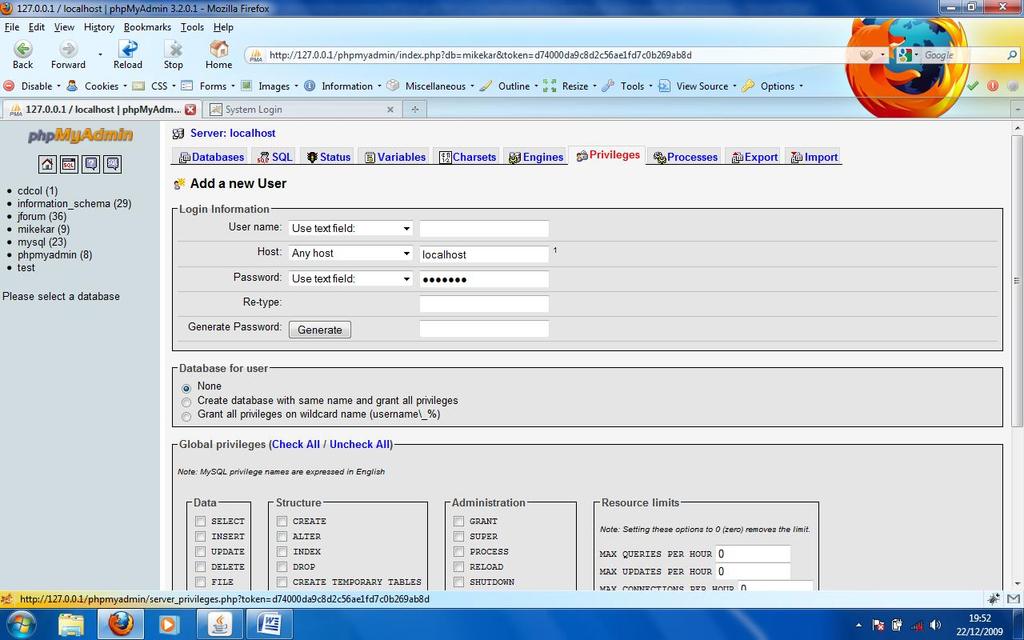Open the Forms developer toolbar menu
The height and width of the screenshot is (640, 1024).
[208, 86]
